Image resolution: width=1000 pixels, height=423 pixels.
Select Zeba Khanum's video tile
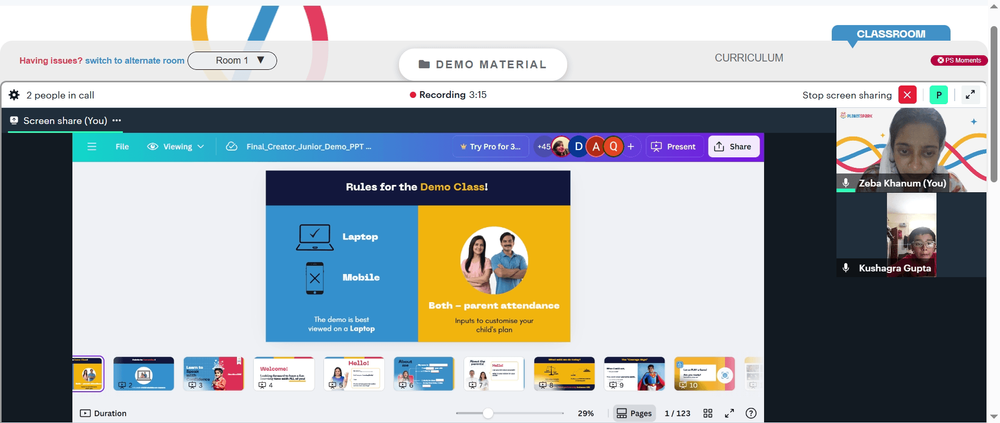(911, 150)
